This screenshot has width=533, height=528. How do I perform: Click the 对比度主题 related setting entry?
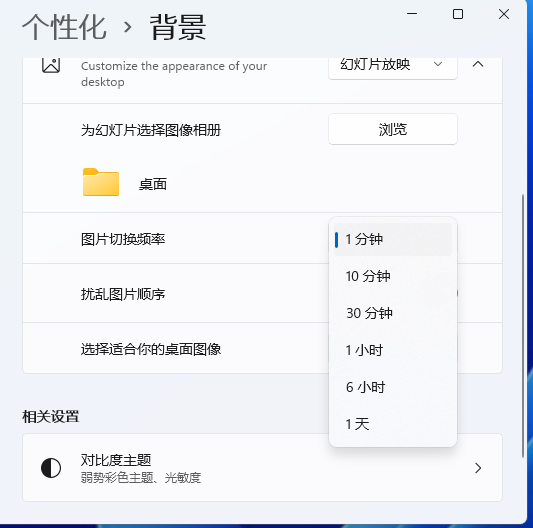[262, 467]
